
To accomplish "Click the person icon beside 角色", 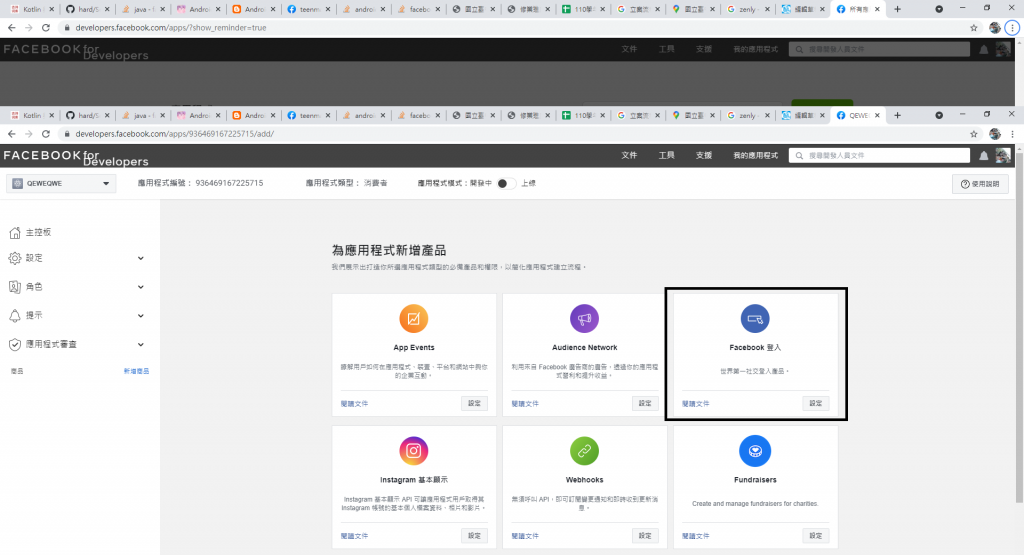I will (15, 287).
